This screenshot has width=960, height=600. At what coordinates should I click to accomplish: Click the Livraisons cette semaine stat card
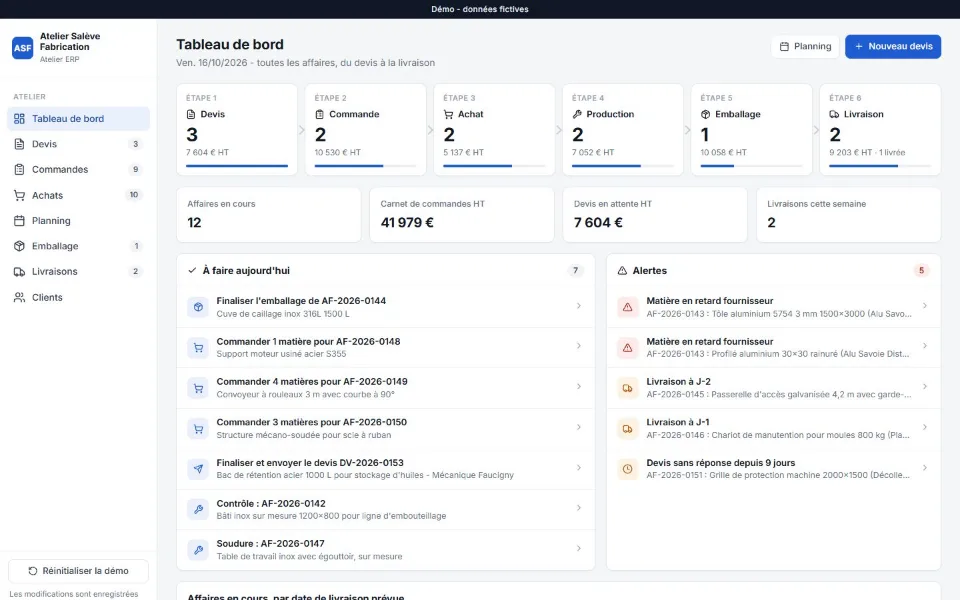[849, 215]
